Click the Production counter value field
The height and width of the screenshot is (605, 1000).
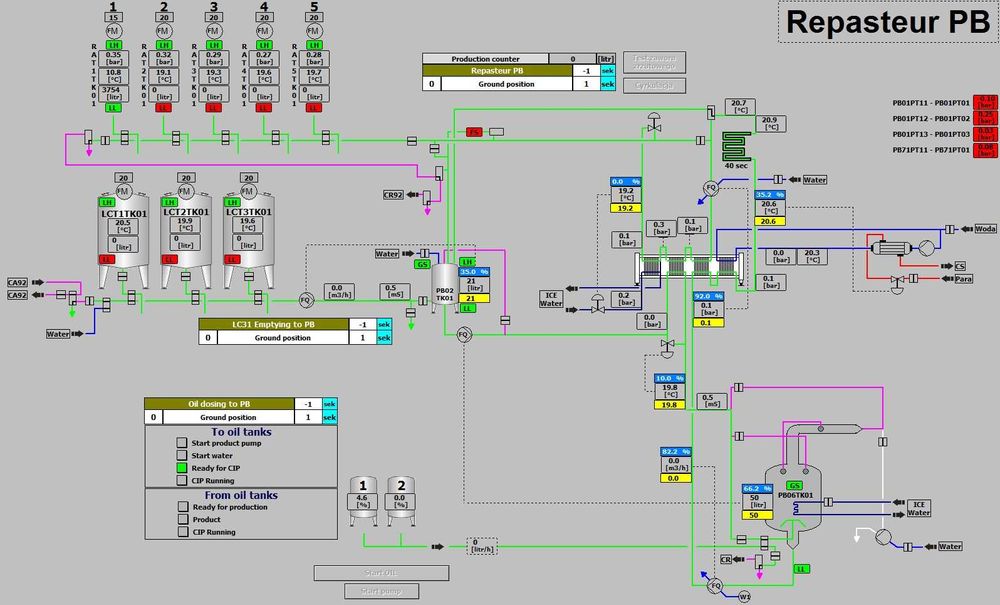tap(572, 59)
